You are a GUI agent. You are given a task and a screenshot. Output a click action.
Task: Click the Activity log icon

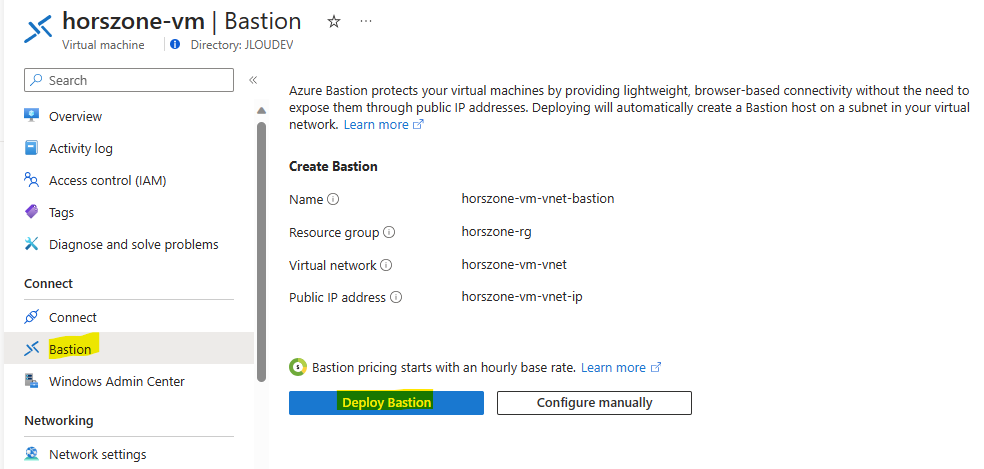coord(31,148)
